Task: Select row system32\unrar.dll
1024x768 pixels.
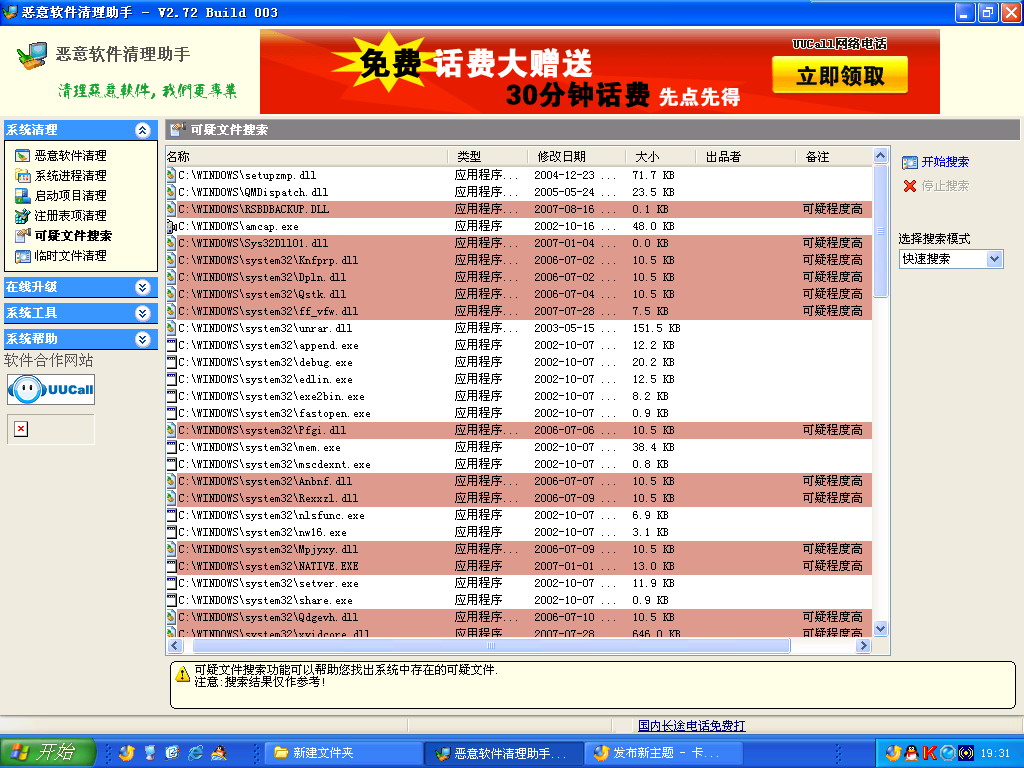Action: point(519,328)
